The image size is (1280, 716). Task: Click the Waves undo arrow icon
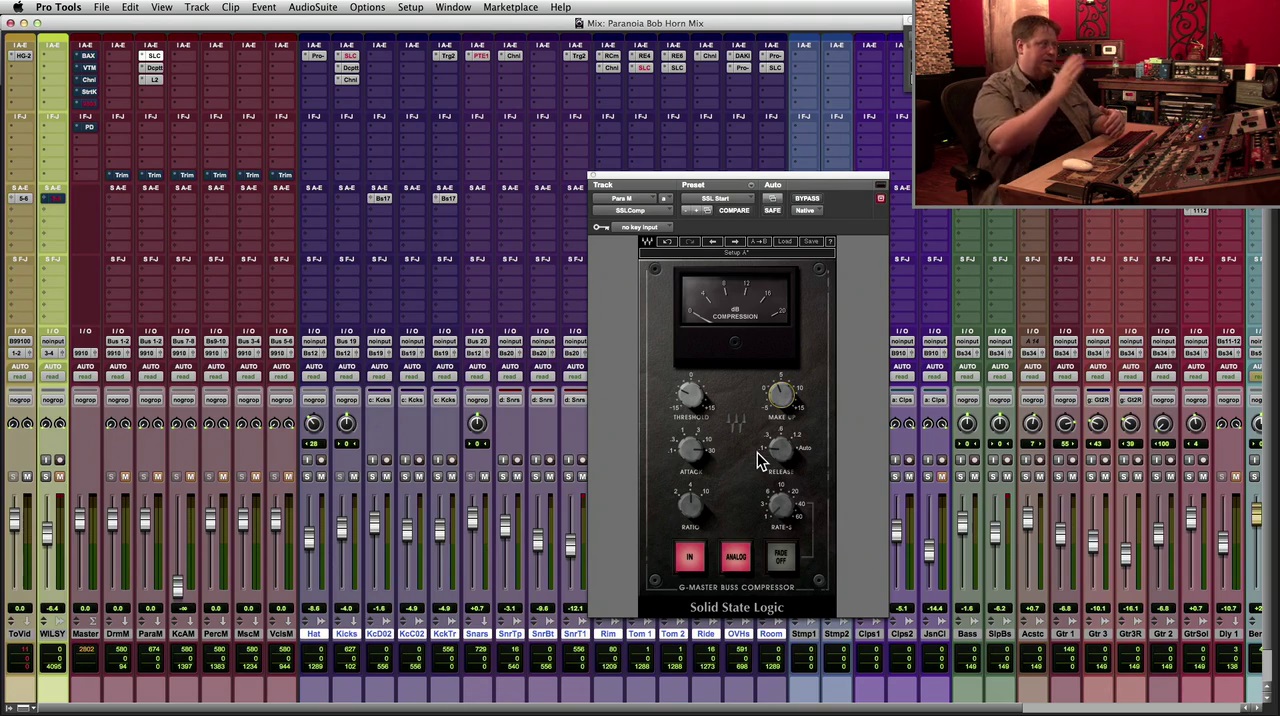pos(667,242)
